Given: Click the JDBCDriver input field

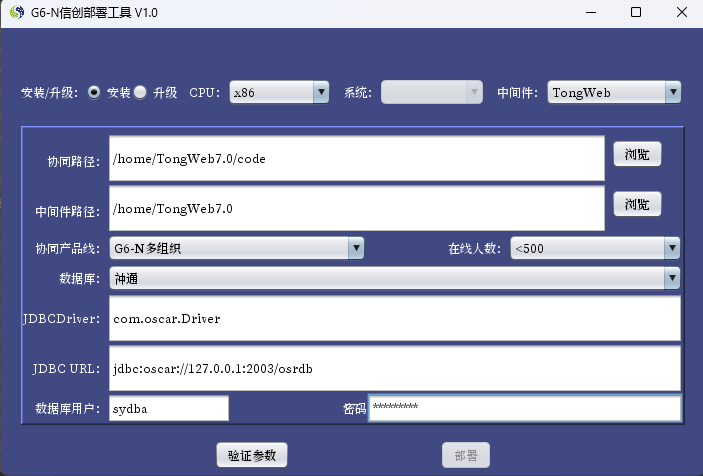Looking at the screenshot, I should [x=395, y=318].
